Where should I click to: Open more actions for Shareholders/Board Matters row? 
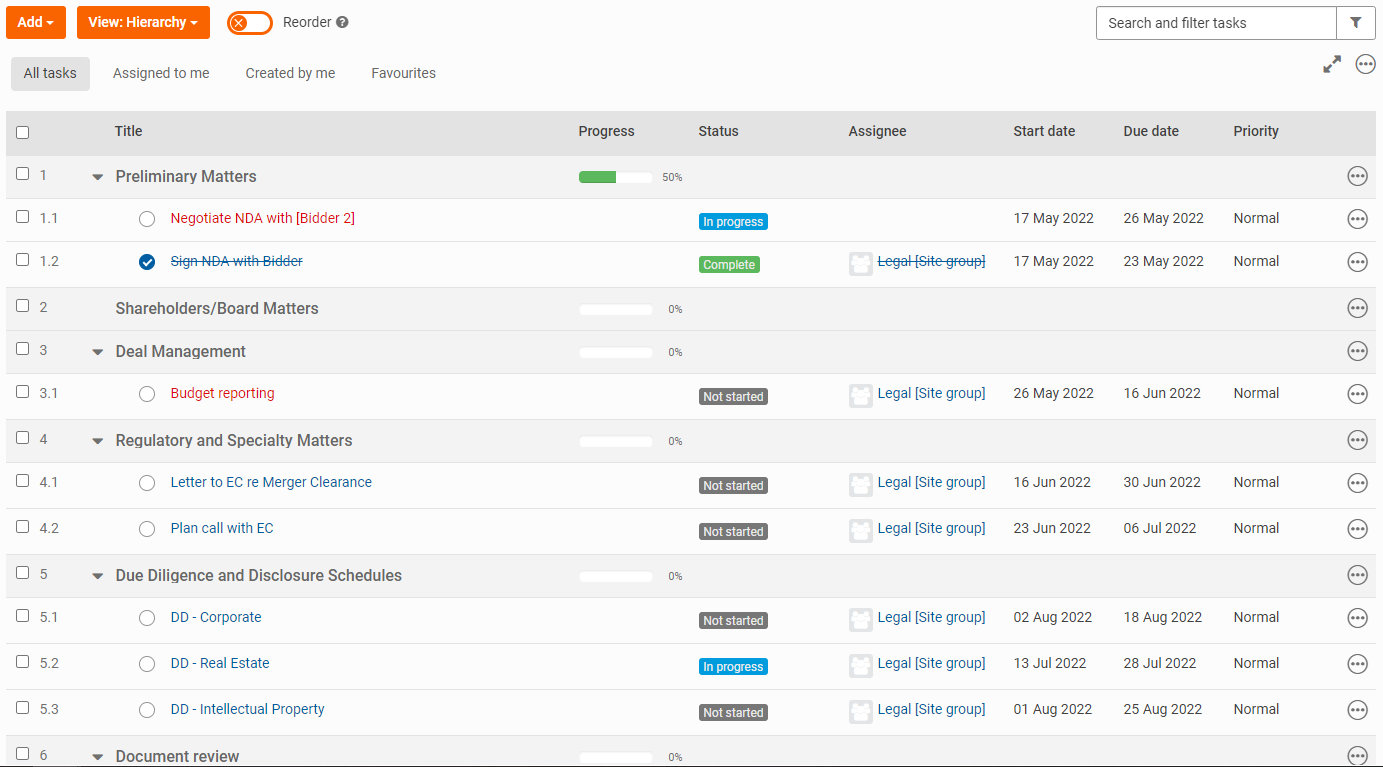[1357, 308]
